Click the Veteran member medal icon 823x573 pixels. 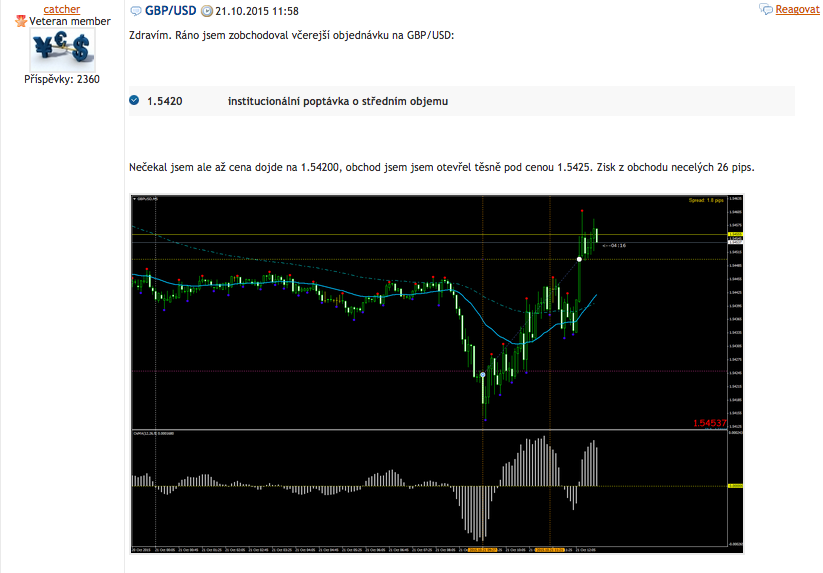point(20,21)
